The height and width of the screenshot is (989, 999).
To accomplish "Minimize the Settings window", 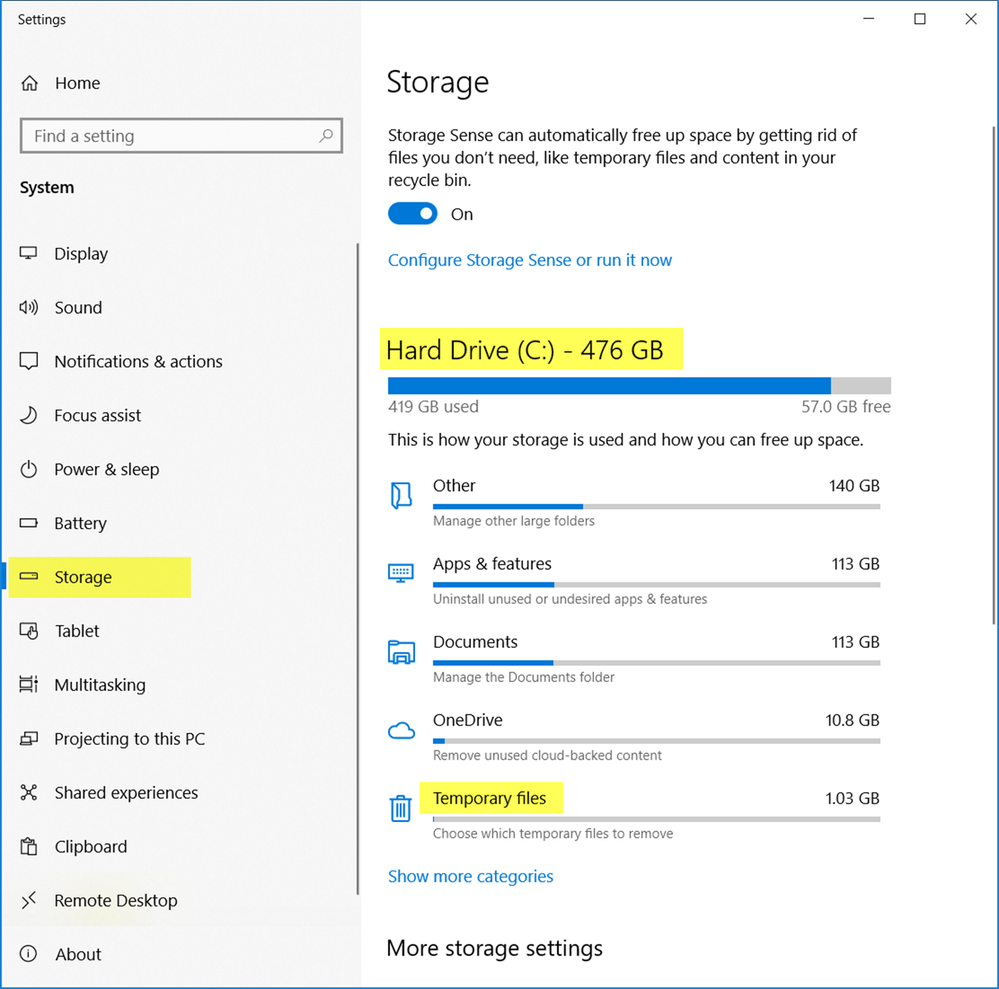I will click(x=868, y=19).
